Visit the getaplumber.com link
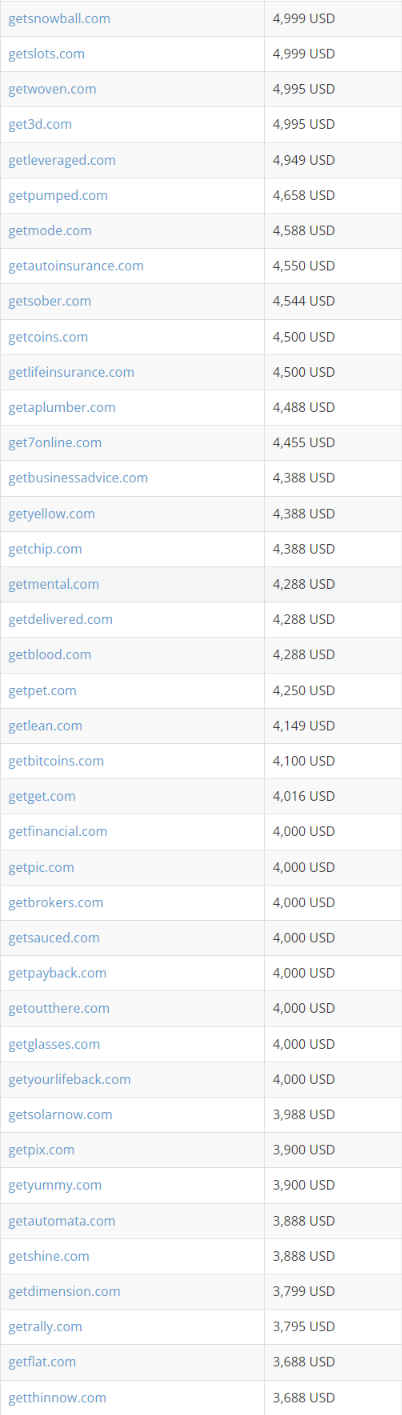Viewport: 402px width, 1415px height. 62,407
